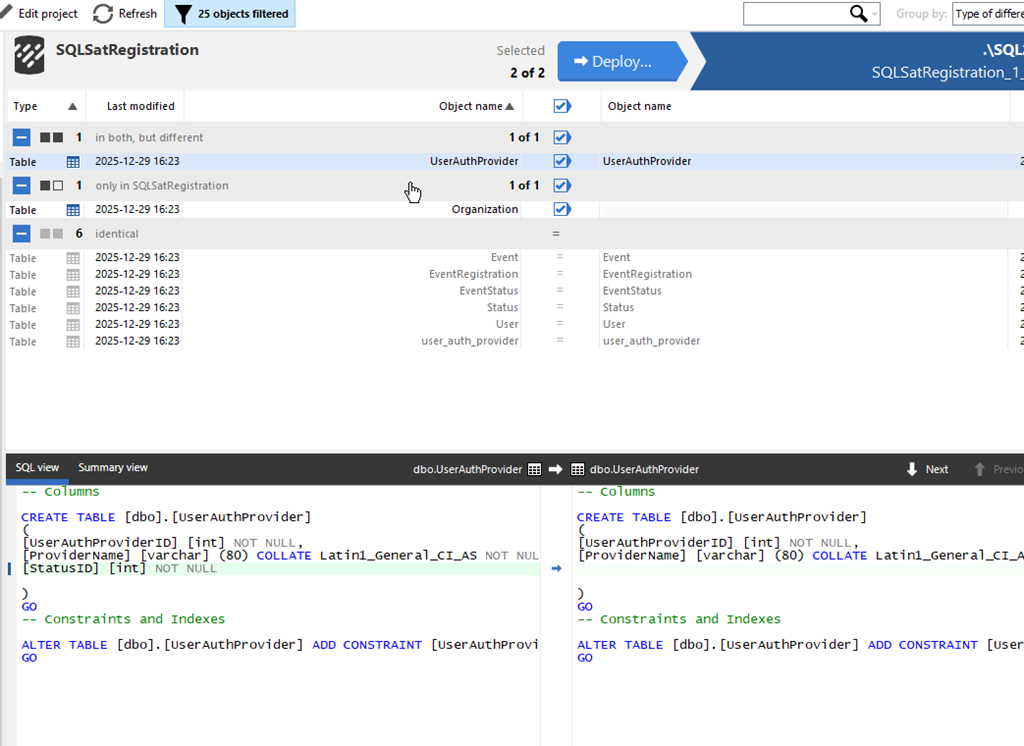Open the Group by dropdown
Viewport: 1024px width, 746px height.
986,14
